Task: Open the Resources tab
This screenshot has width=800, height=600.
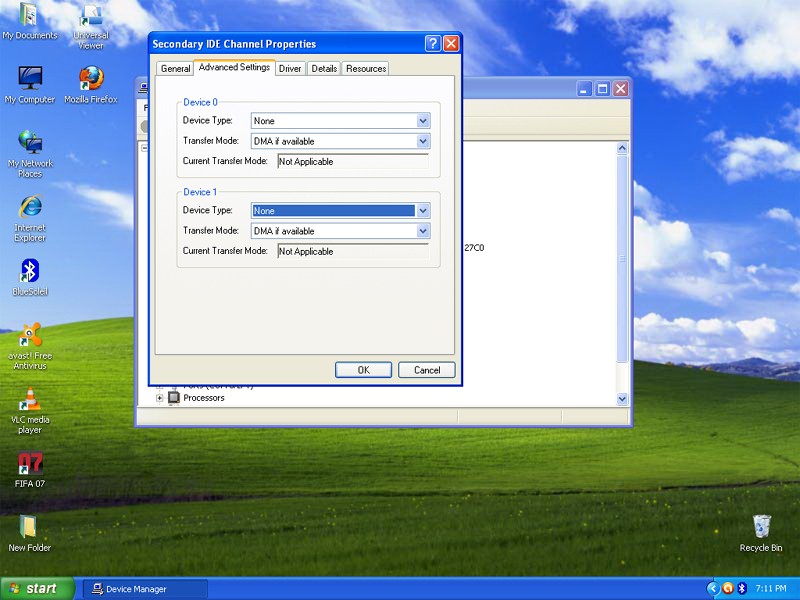Action: (x=366, y=68)
